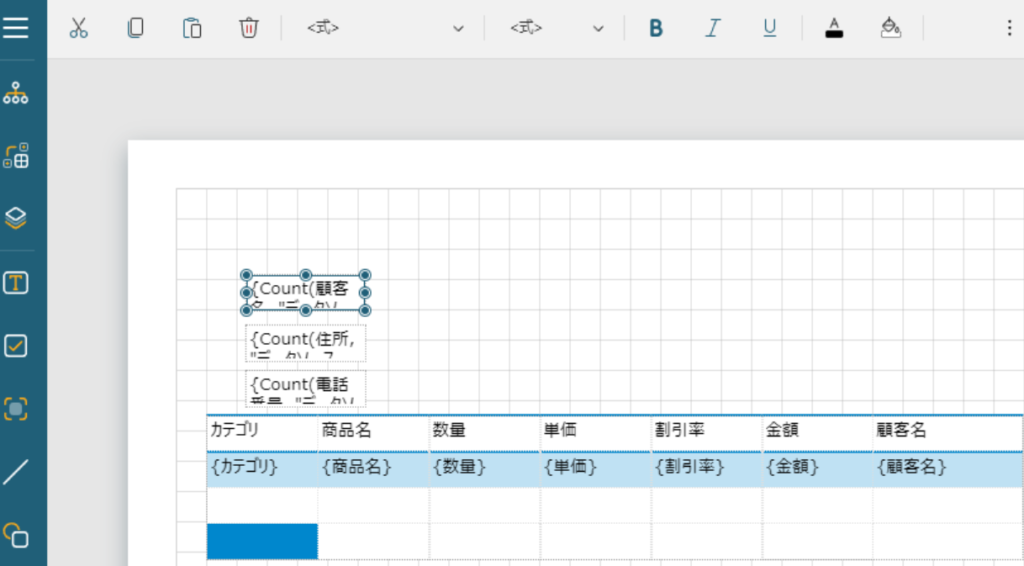
Task: Select the Line tool in sidebar
Action: 16,471
